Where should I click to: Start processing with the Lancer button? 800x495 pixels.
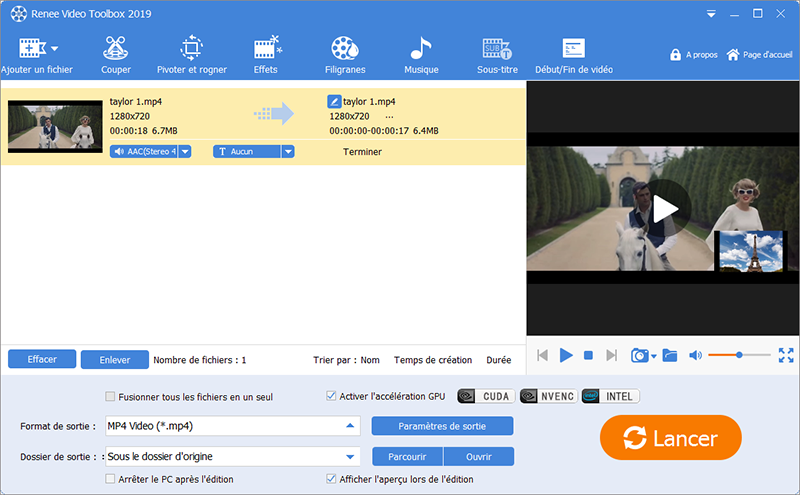click(x=670, y=438)
